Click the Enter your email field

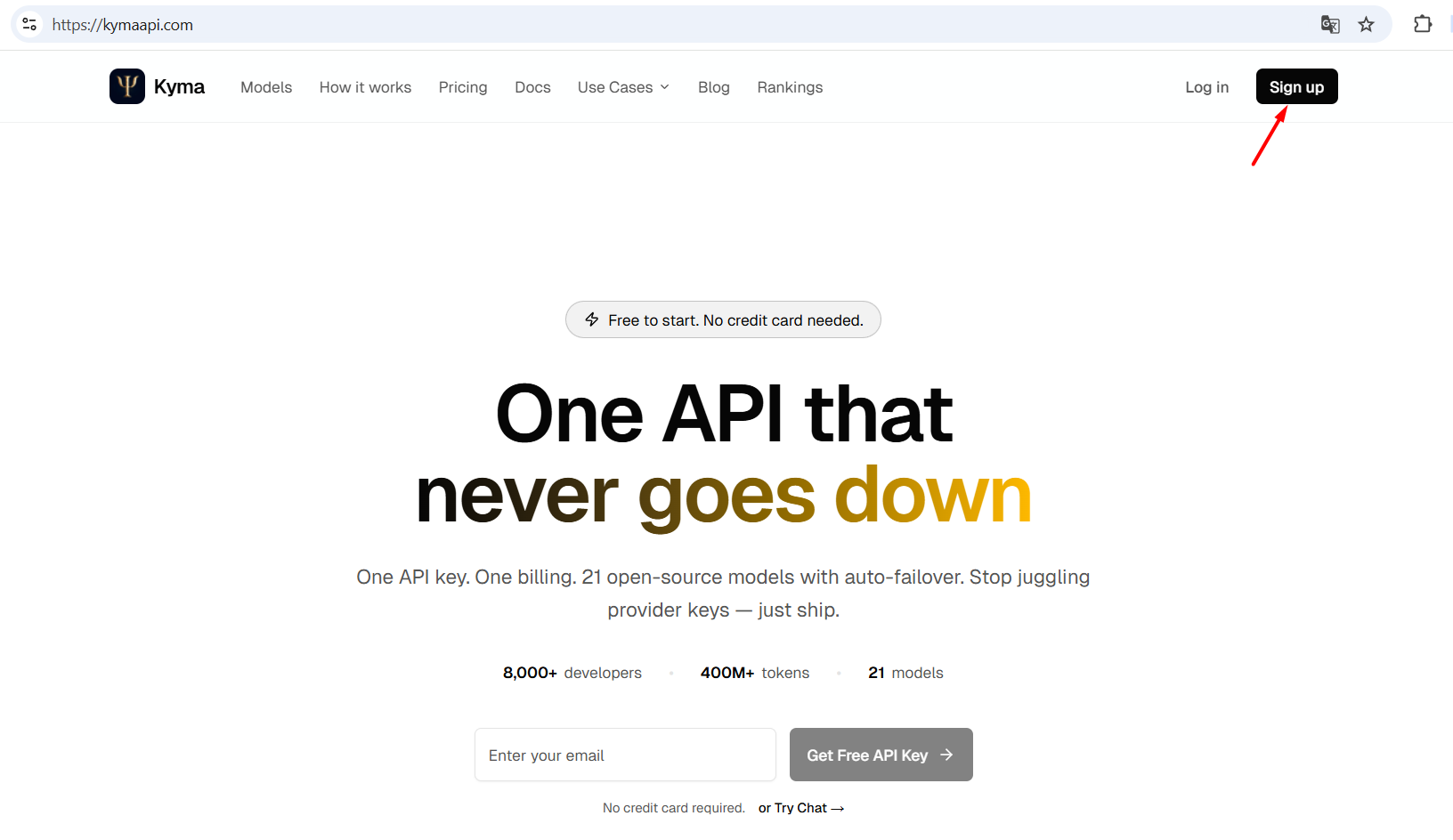(625, 755)
